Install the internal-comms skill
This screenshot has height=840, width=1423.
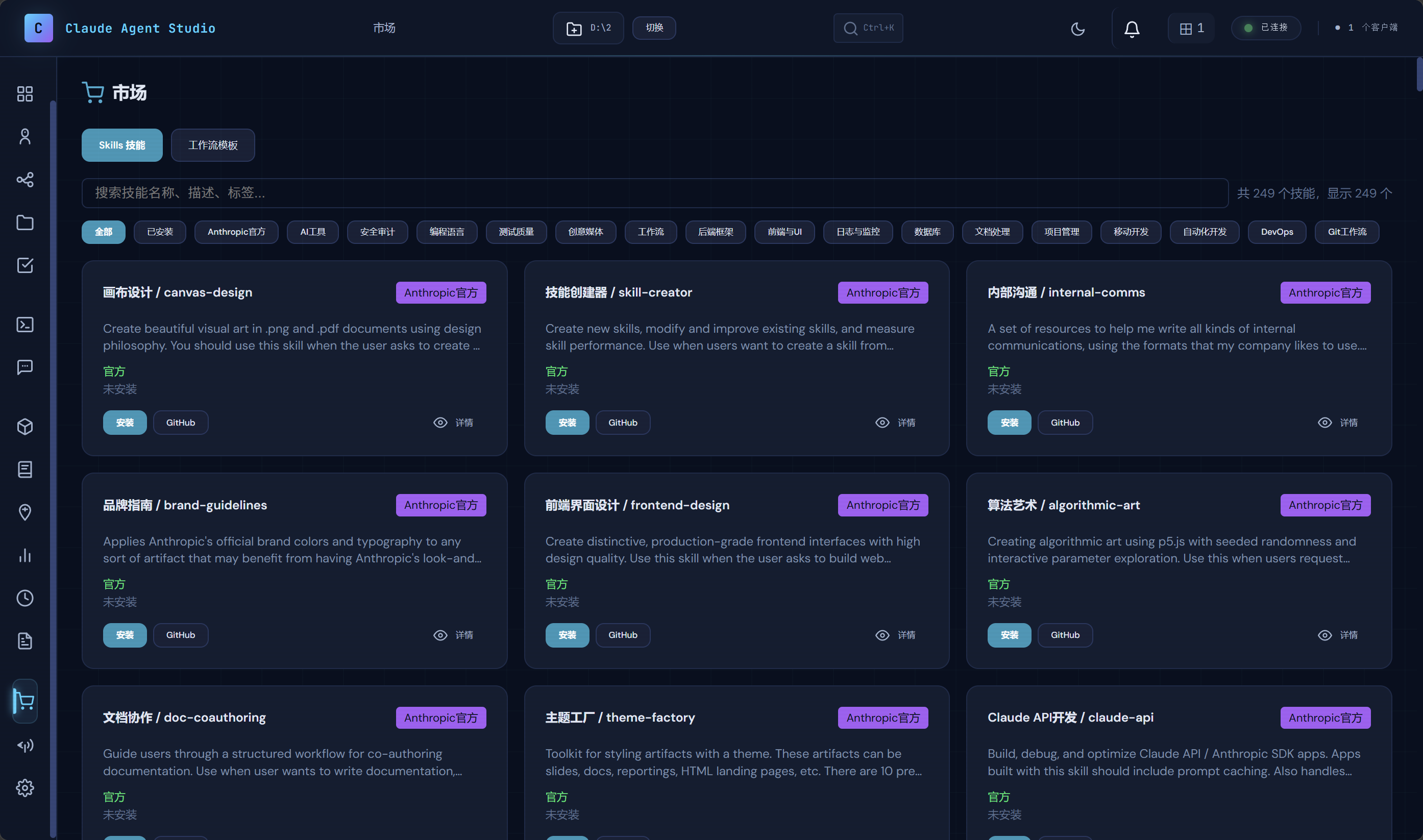(1010, 423)
